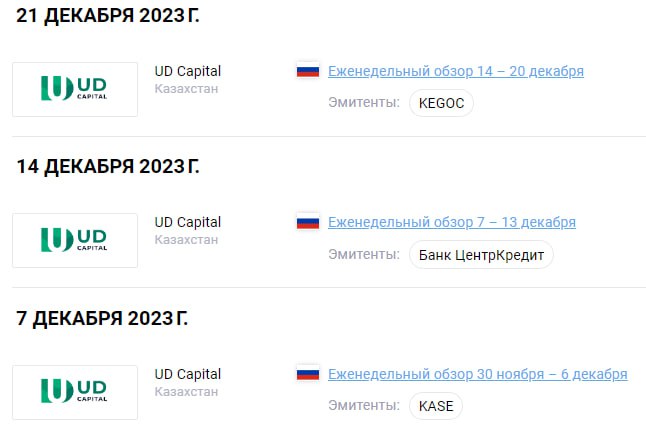Open the UD Capital logo under 14 декабря 2023
The image size is (646, 428).
(75, 240)
